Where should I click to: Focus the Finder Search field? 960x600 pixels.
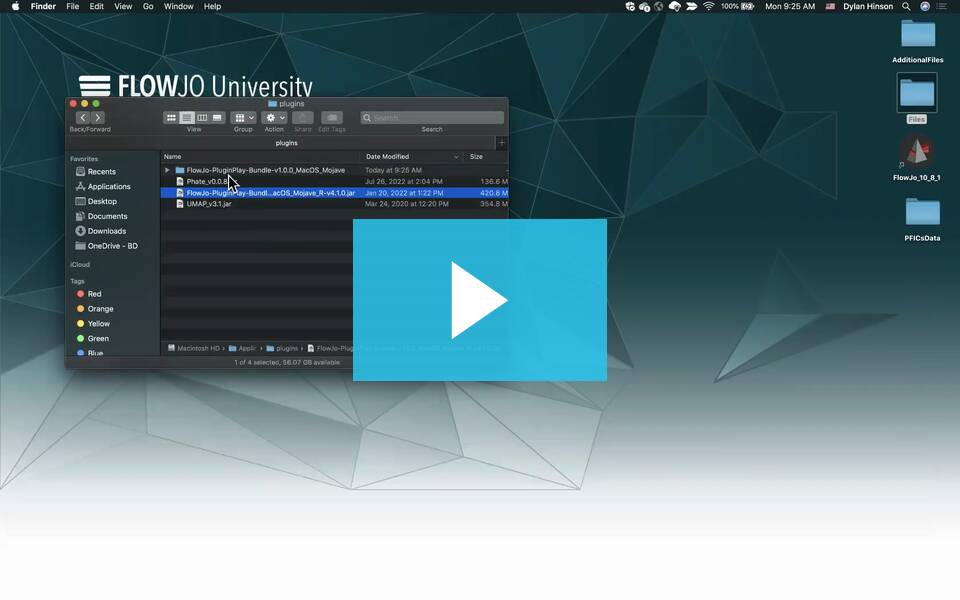432,118
